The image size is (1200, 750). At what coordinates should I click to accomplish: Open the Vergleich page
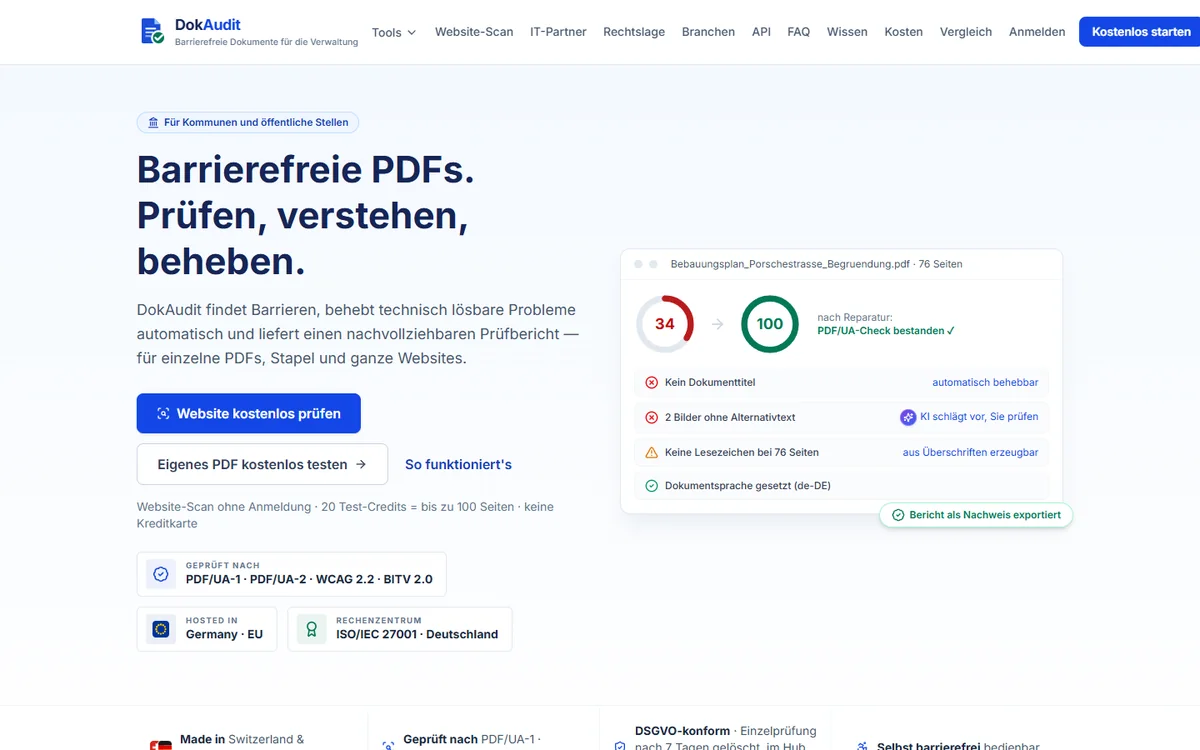[966, 32]
